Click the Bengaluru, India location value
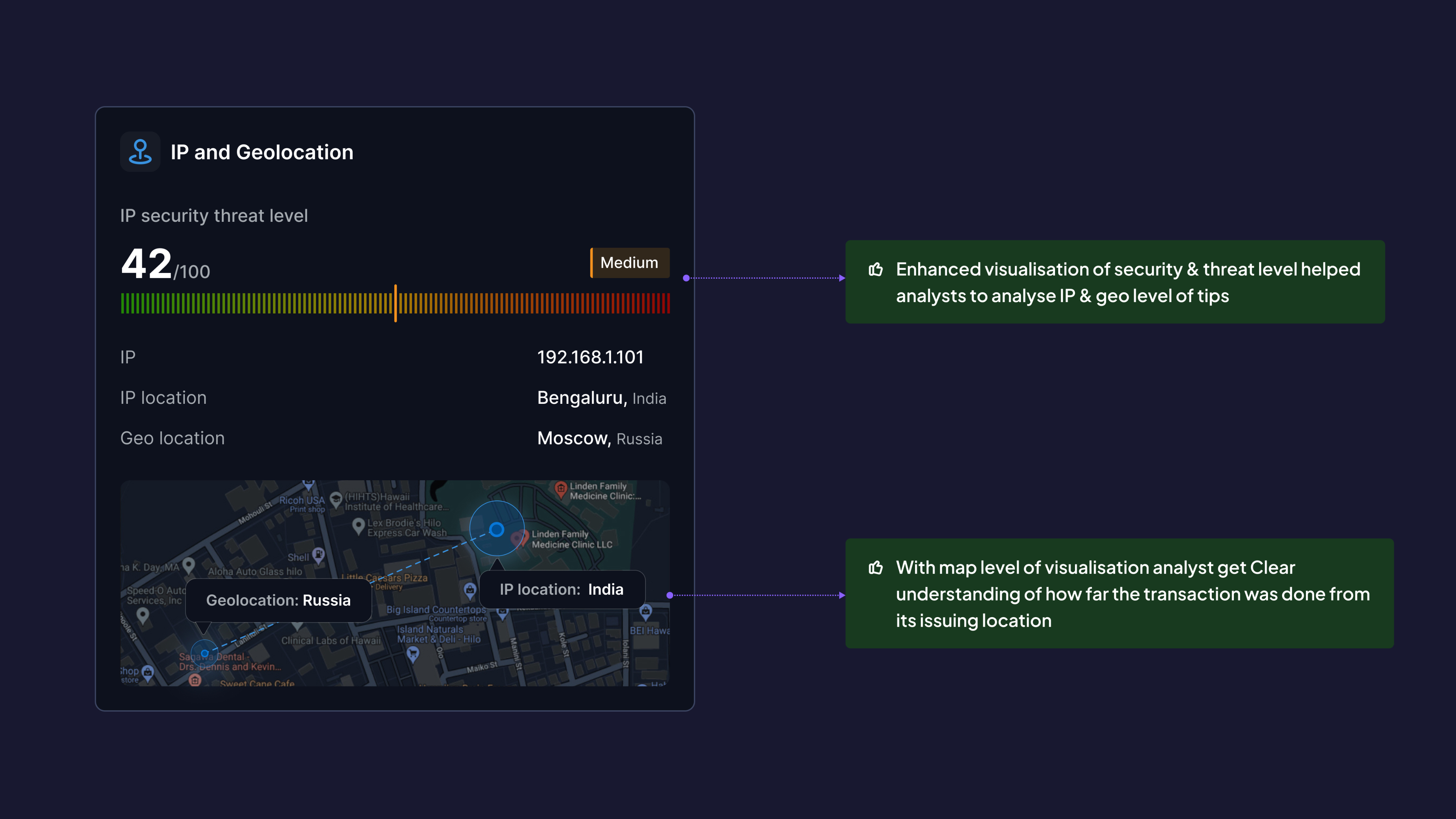1456x819 pixels. click(x=601, y=398)
